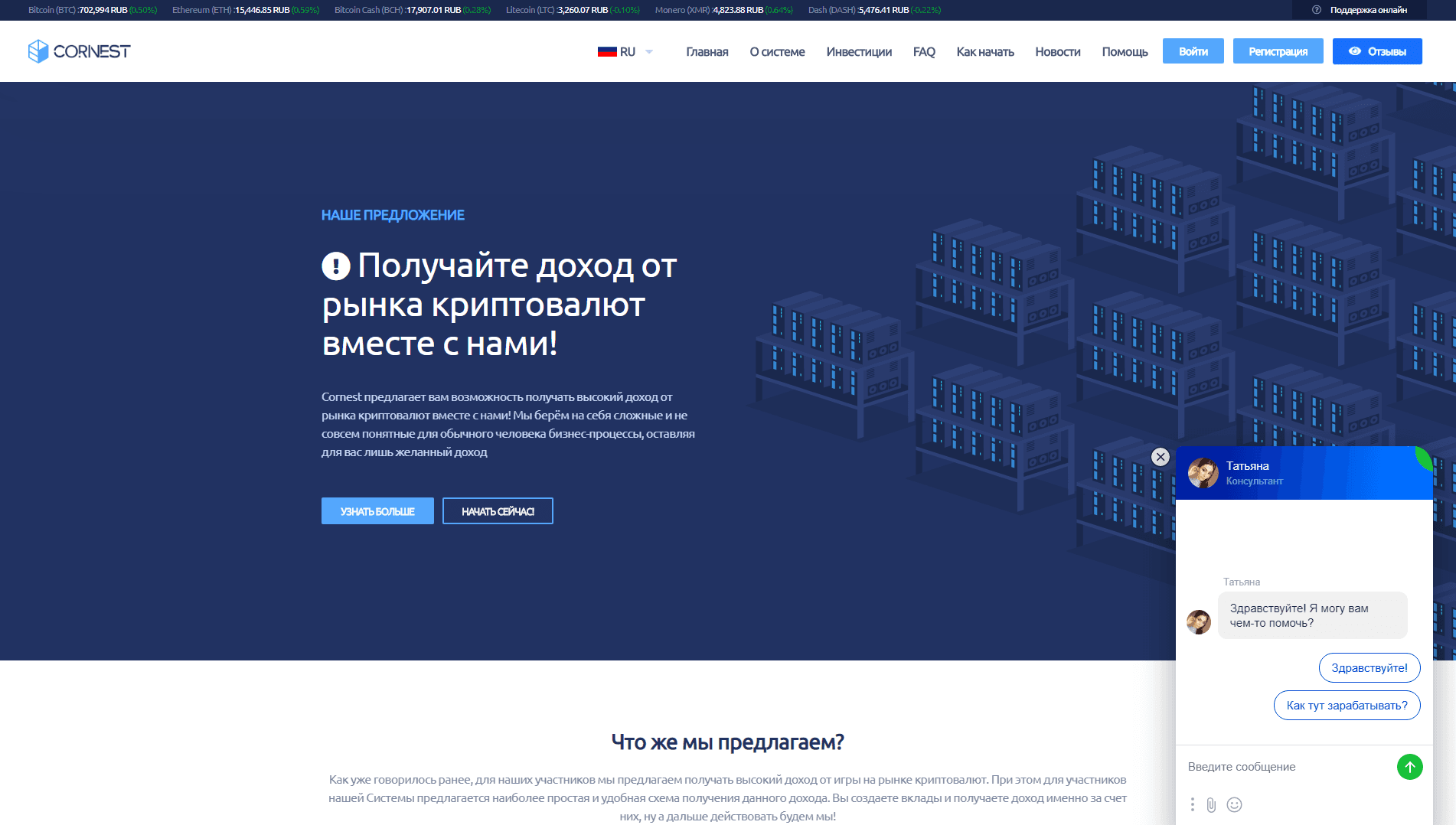Close the chat widget
The height and width of the screenshot is (825, 1456).
[1158, 457]
